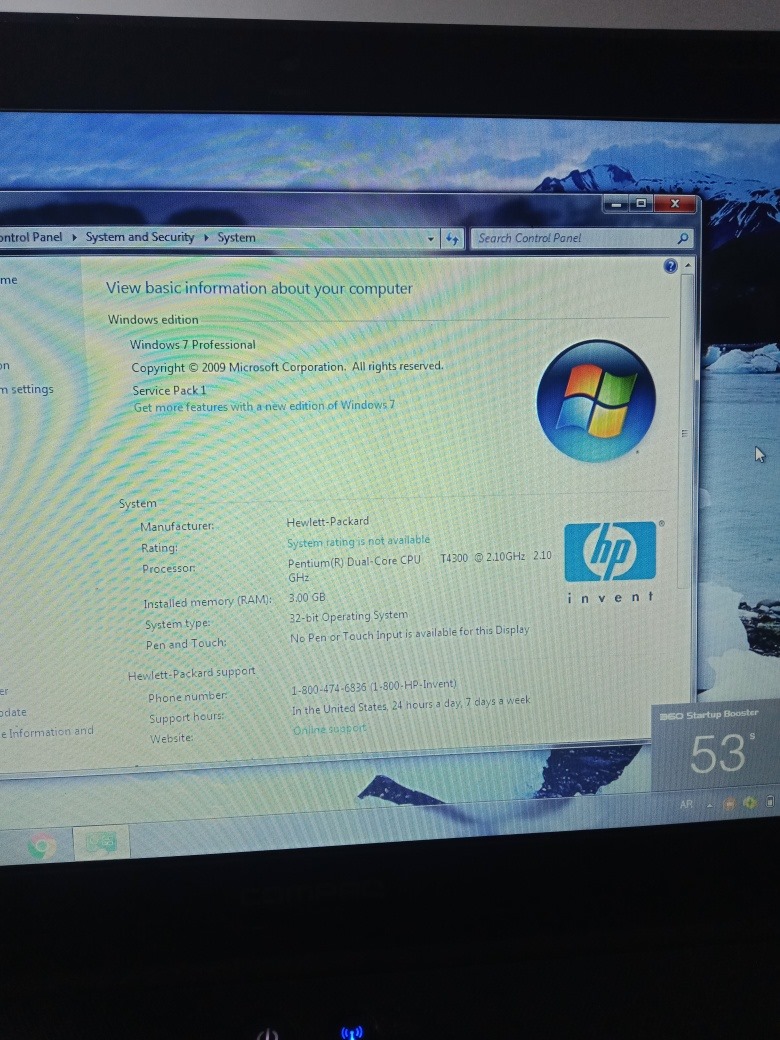Expand arrow after System and Security breadcrumb
This screenshot has width=780, height=1040.
coord(206,237)
